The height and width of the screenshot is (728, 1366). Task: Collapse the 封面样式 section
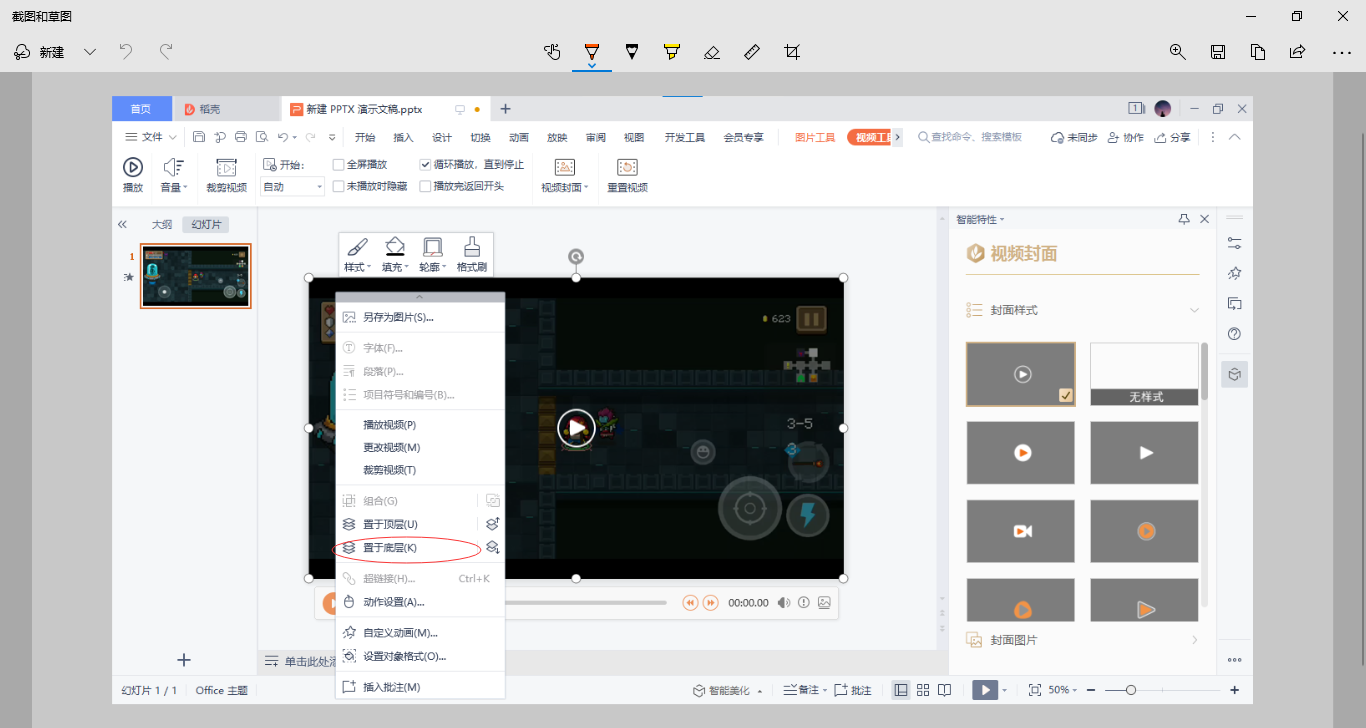click(1194, 311)
